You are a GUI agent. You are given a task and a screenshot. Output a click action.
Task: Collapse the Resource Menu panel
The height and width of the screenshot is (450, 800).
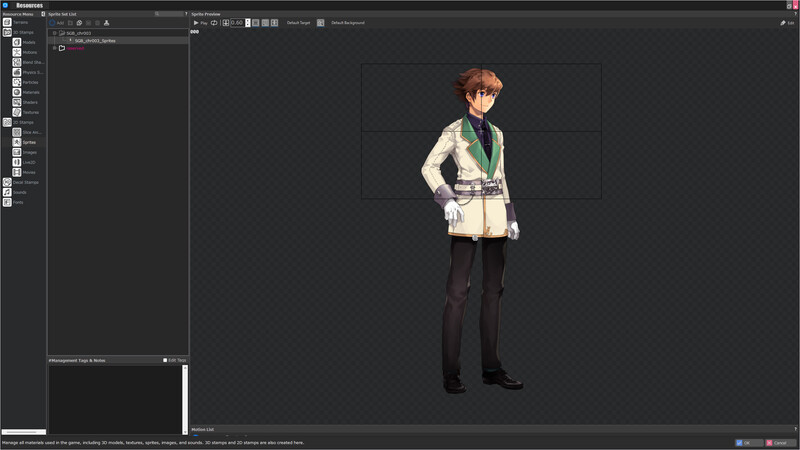click(43, 14)
